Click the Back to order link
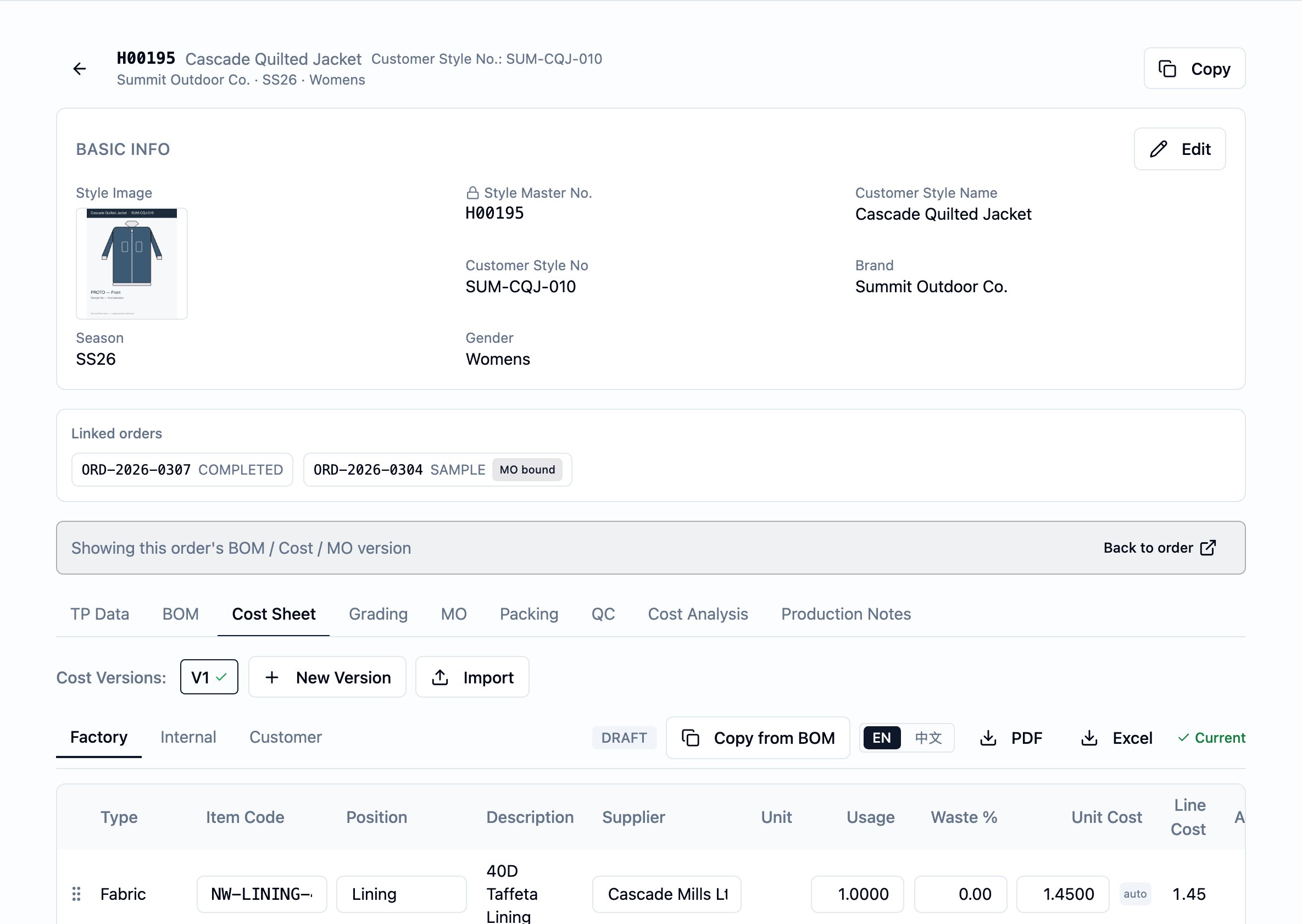This screenshot has width=1302, height=924. [1160, 548]
